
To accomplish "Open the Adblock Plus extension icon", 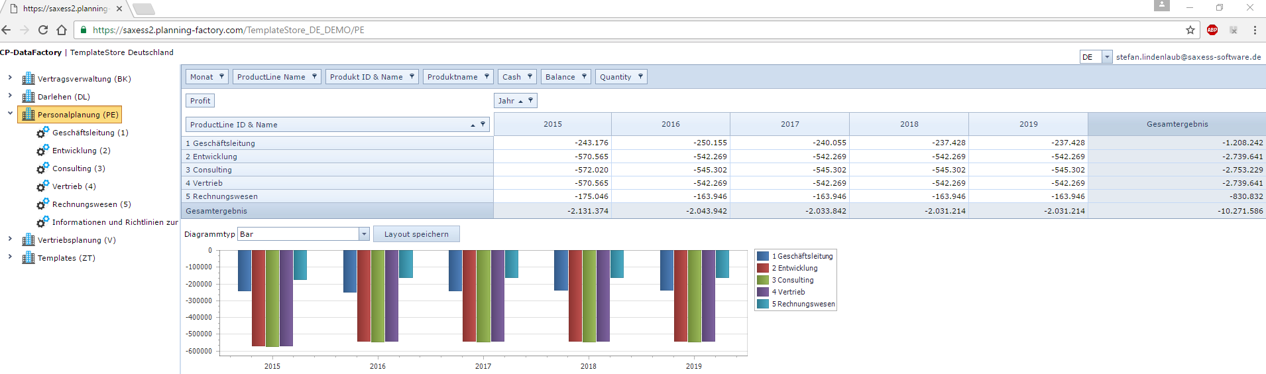I will 1212,30.
